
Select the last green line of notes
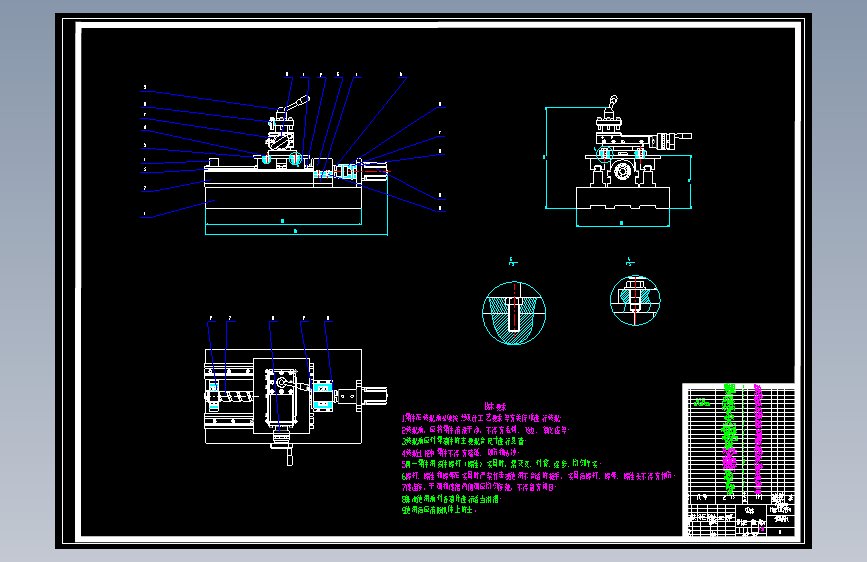438,510
